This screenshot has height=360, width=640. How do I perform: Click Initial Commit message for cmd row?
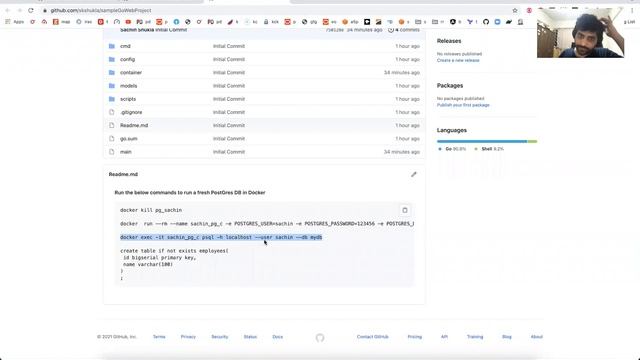tap(229, 46)
